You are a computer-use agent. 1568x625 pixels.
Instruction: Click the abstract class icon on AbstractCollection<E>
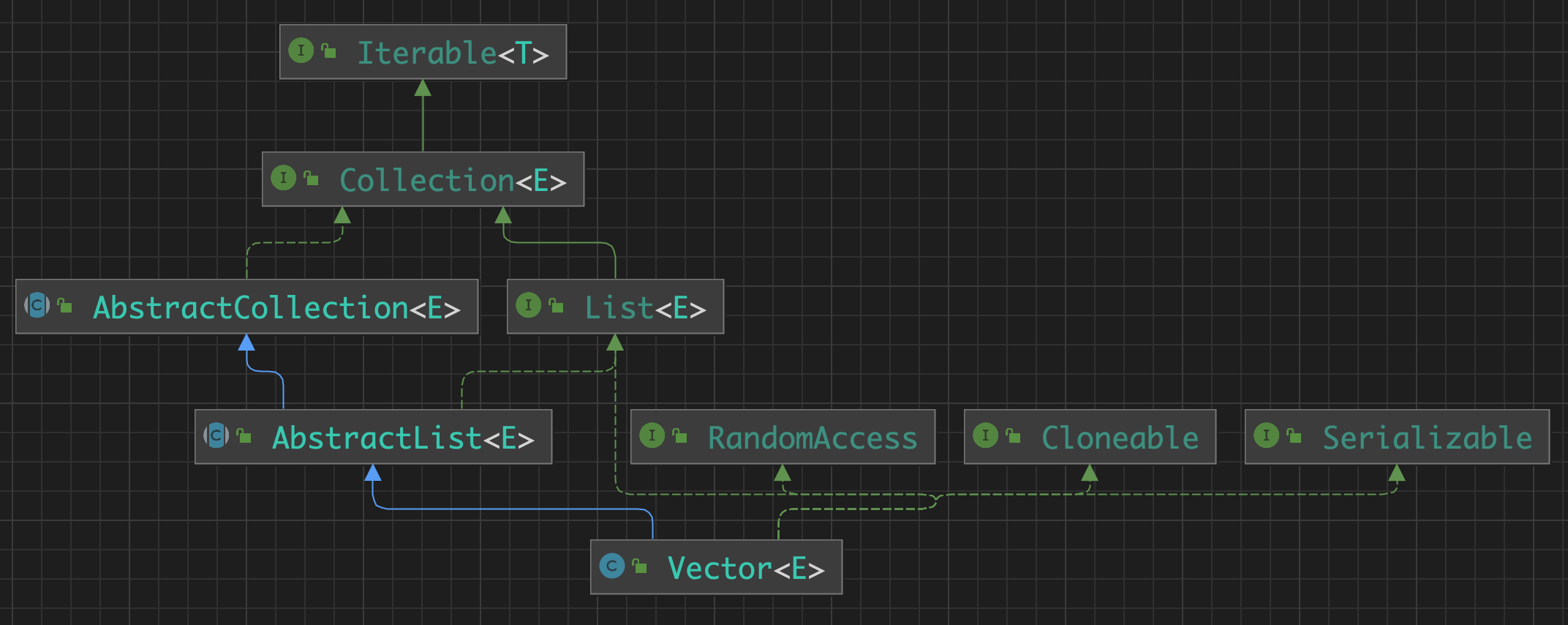[37, 305]
